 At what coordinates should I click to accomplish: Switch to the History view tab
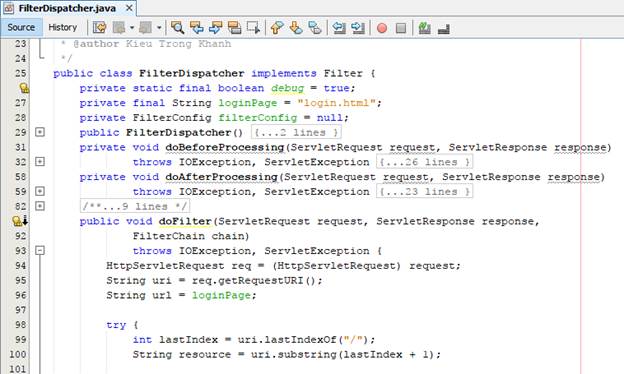[62, 27]
